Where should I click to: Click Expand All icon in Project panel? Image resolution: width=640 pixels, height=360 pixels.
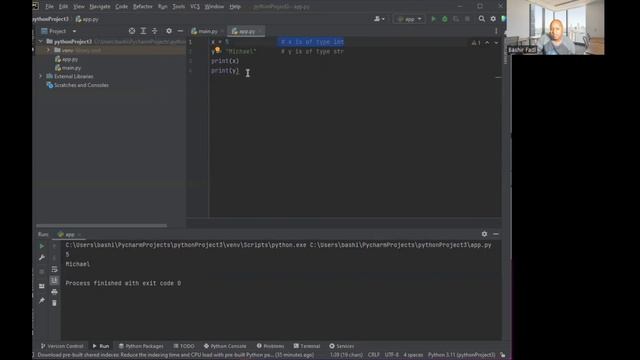pos(143,31)
